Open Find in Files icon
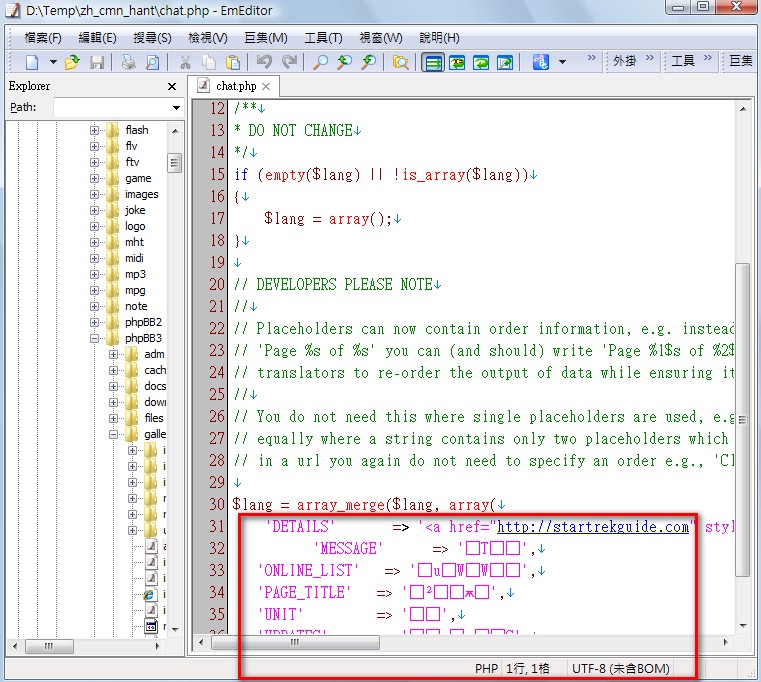This screenshot has width=761, height=682. click(400, 62)
